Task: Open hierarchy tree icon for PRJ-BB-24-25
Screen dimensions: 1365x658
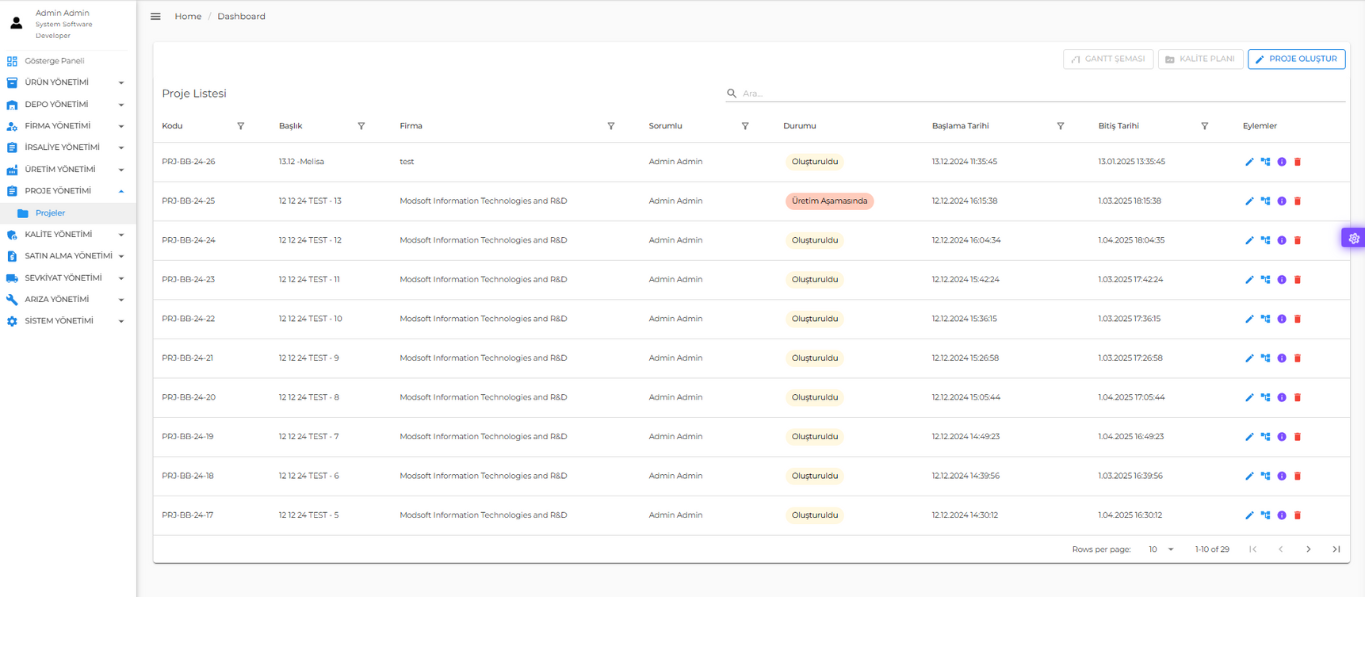Action: 1265,201
